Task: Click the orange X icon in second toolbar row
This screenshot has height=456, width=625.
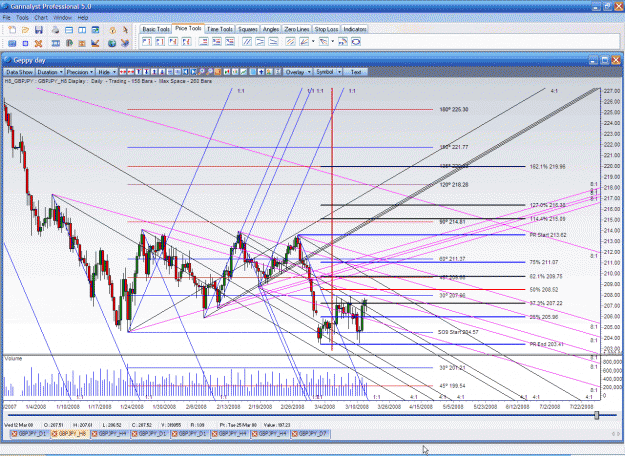Action: tap(39, 43)
